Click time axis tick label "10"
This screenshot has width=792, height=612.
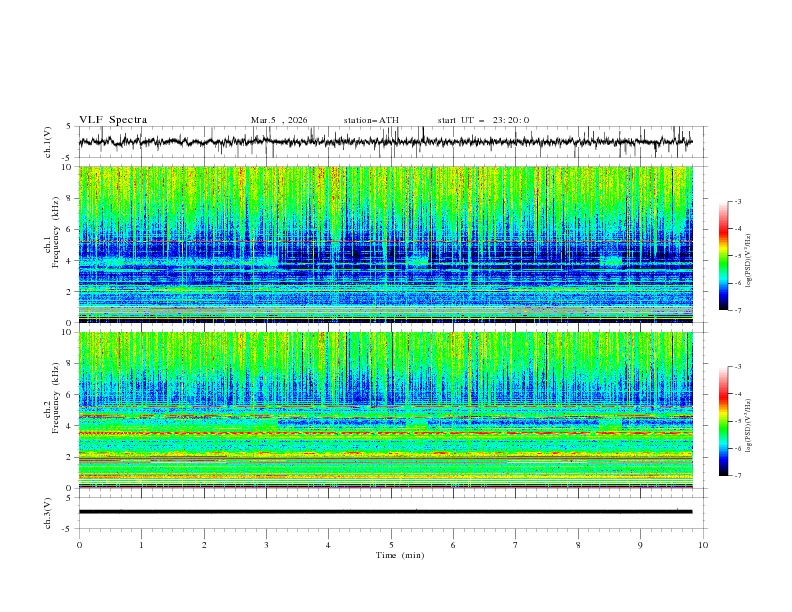coord(703,545)
